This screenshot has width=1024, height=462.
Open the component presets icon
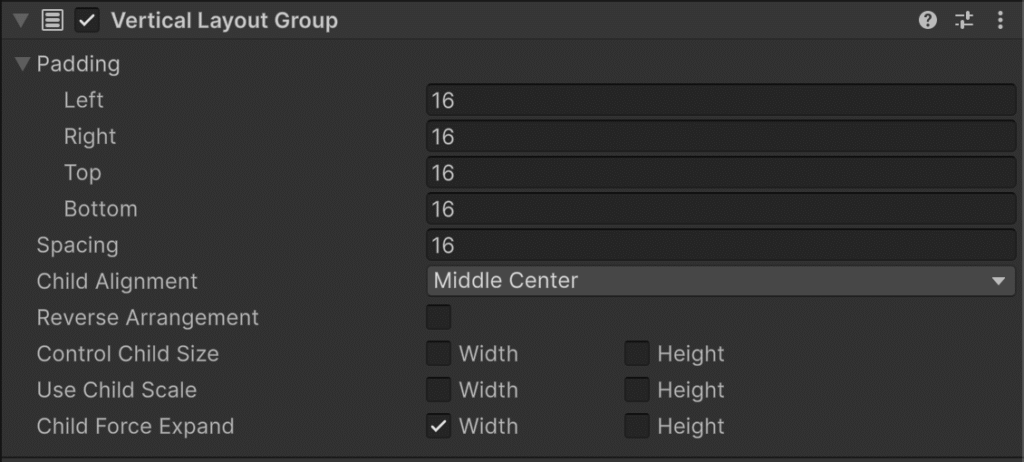click(x=964, y=20)
